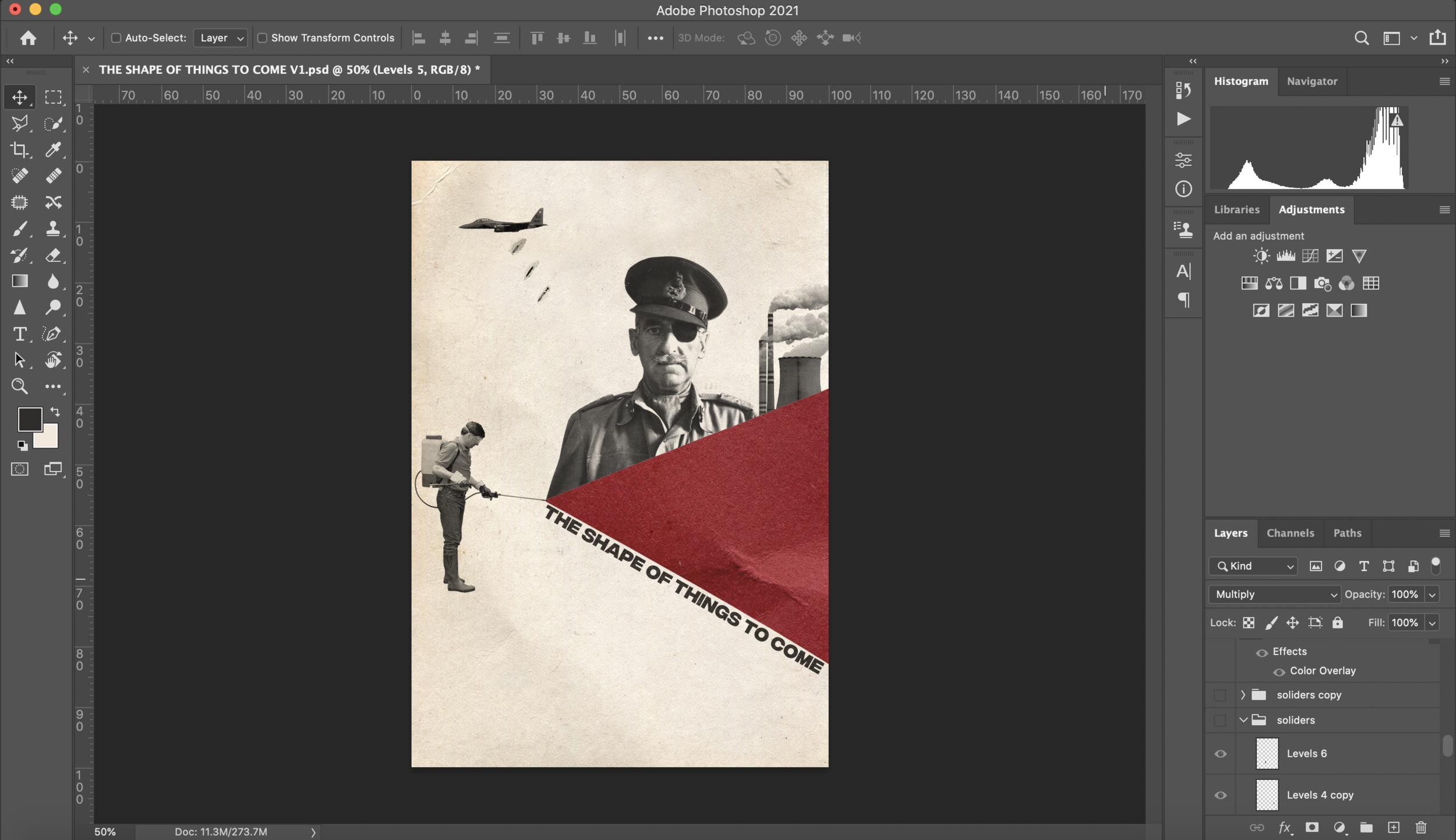This screenshot has height=840, width=1456.
Task: Enable the Auto-Select checkbox
Action: tap(116, 38)
